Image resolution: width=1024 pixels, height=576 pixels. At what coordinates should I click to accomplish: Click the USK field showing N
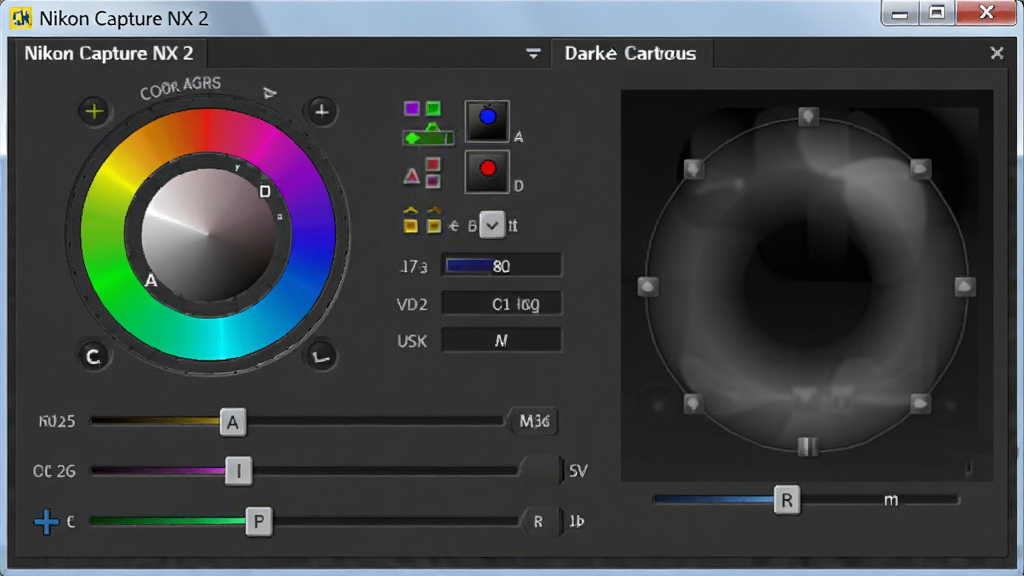502,340
